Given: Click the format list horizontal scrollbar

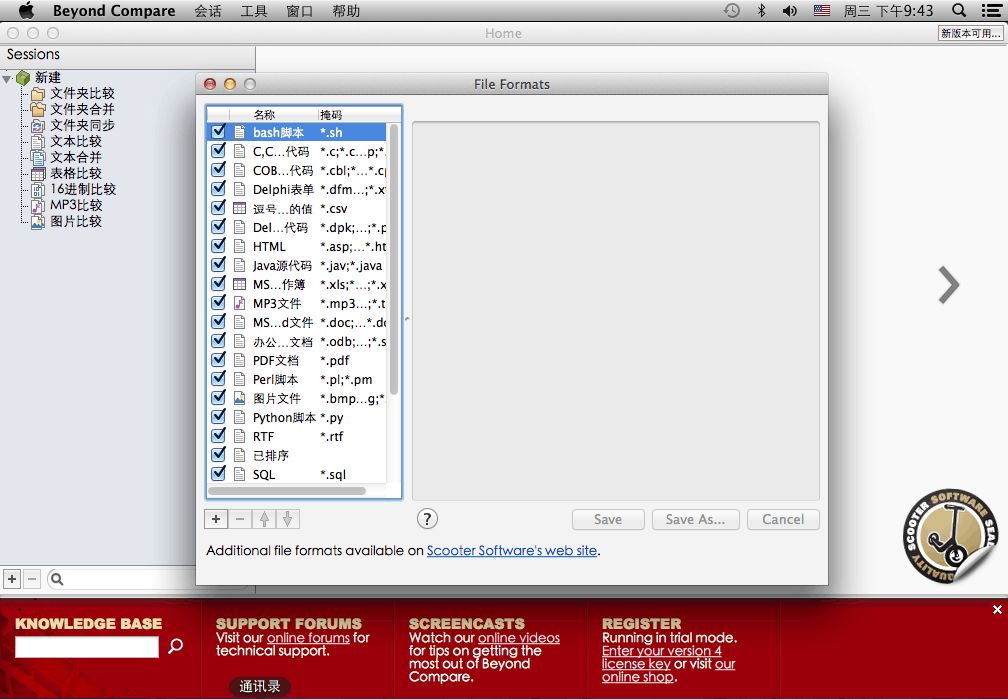Looking at the screenshot, I should click(287, 491).
